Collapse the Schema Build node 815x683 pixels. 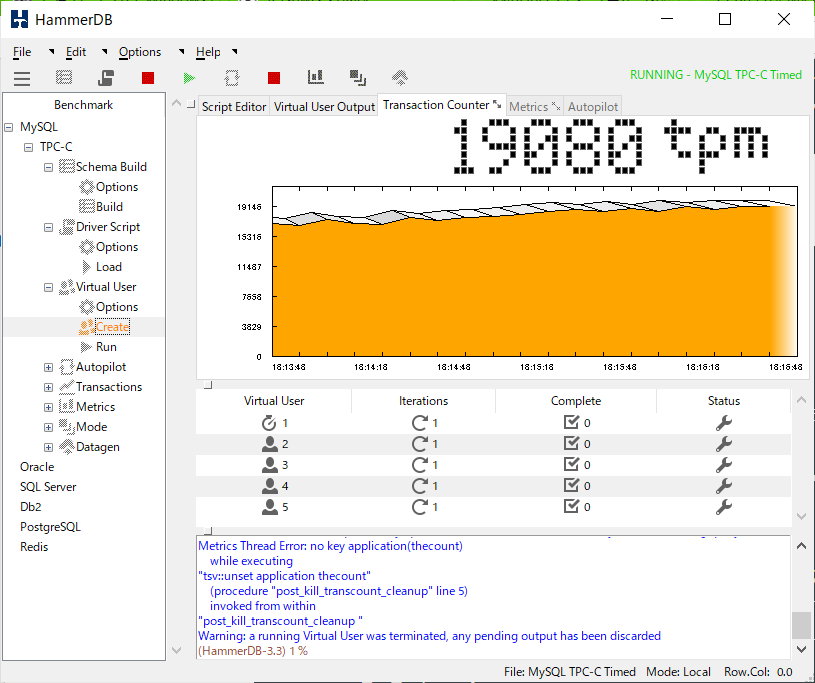(x=48, y=167)
